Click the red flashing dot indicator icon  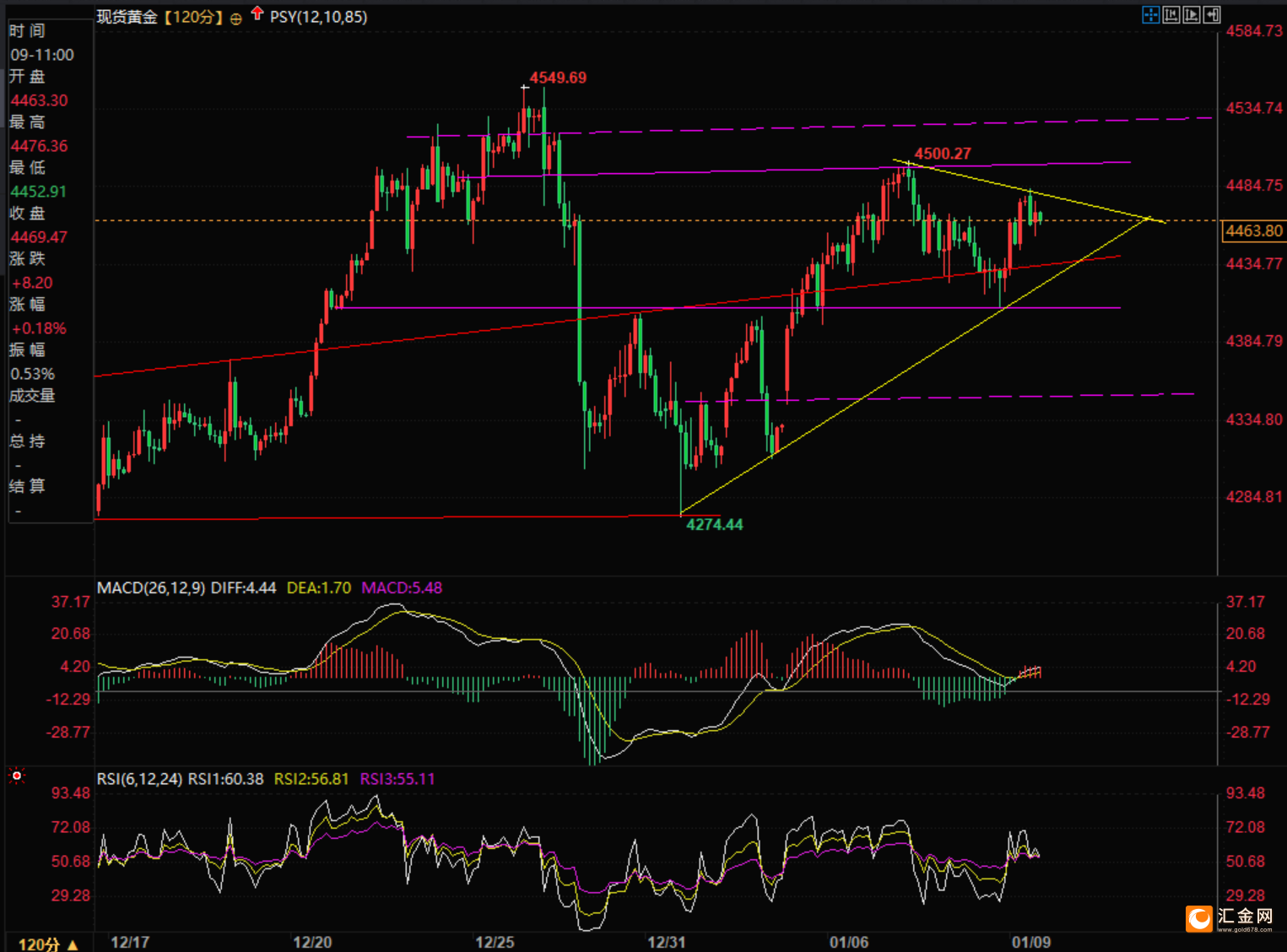16,775
